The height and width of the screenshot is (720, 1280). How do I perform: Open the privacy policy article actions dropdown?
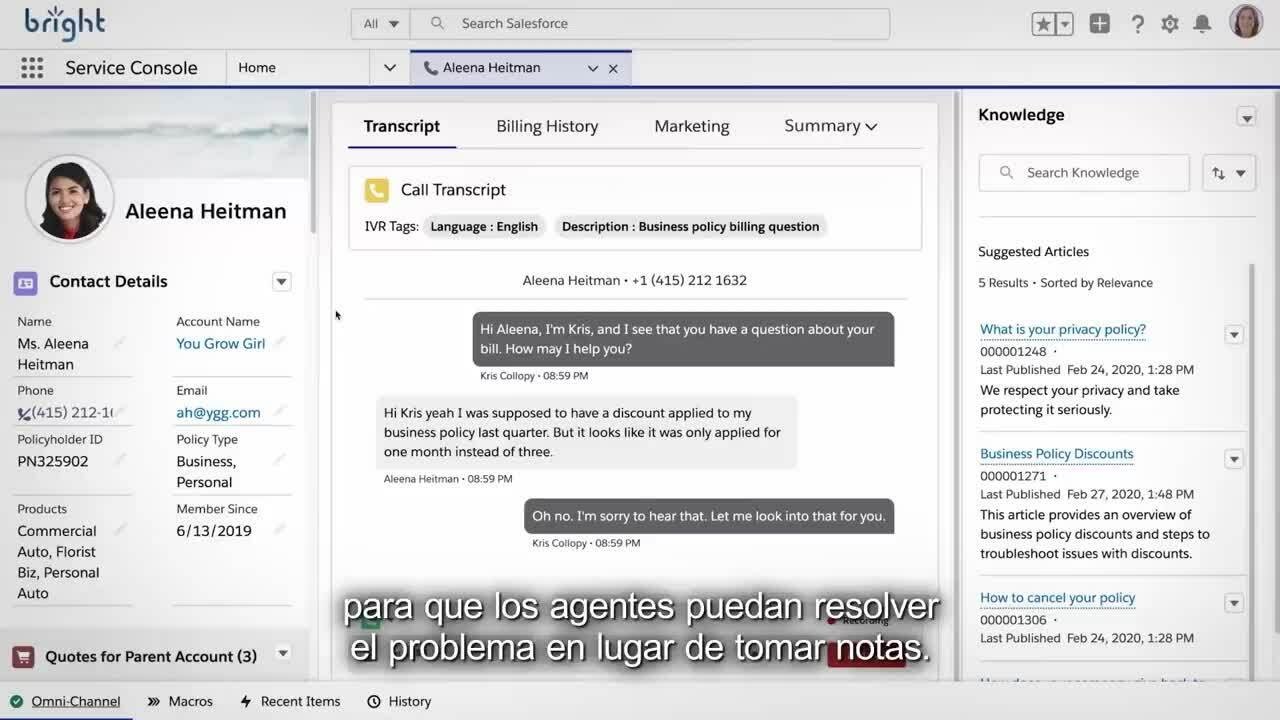(1234, 335)
